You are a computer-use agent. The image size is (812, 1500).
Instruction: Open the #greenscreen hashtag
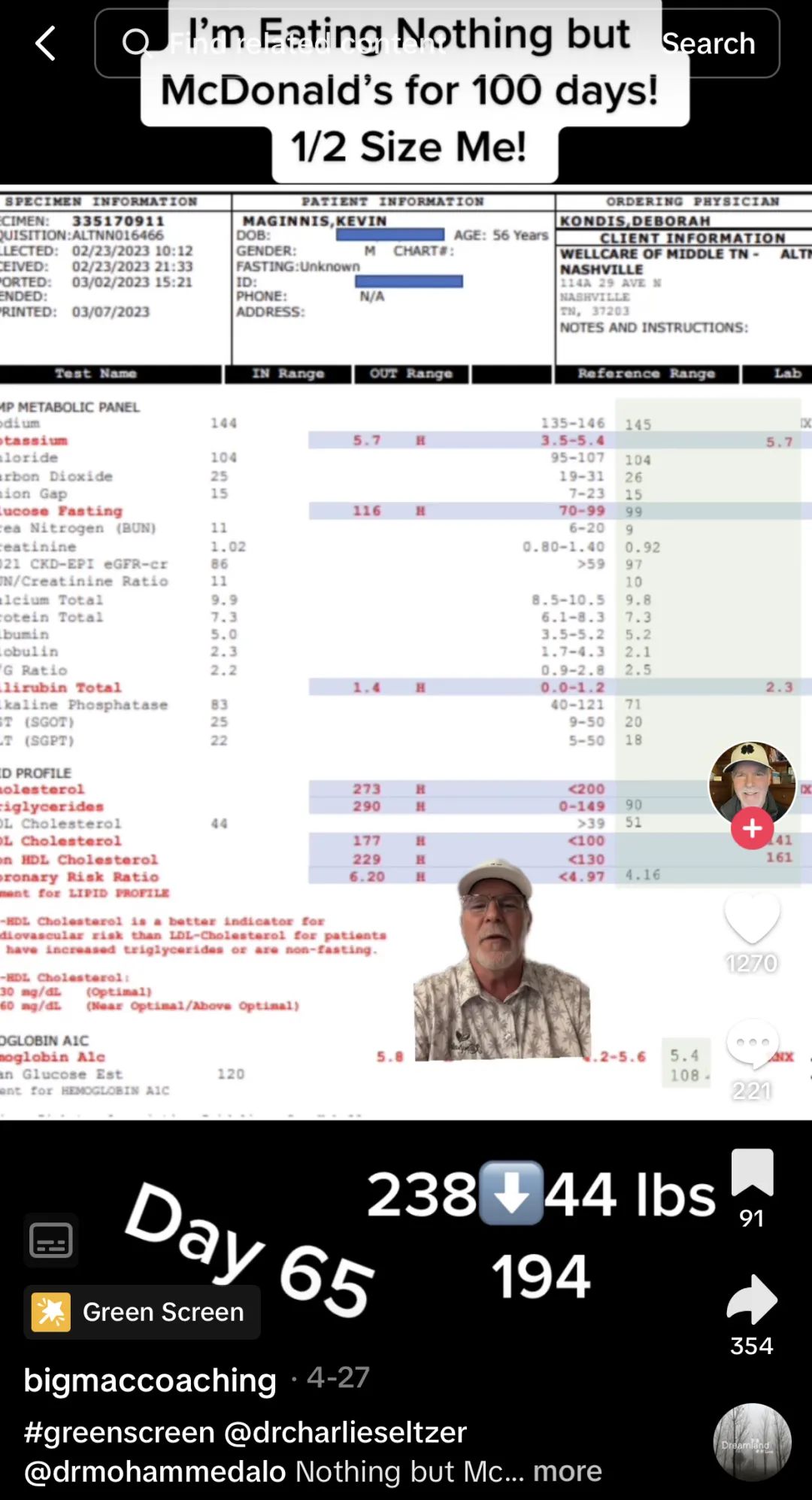pos(119,1432)
